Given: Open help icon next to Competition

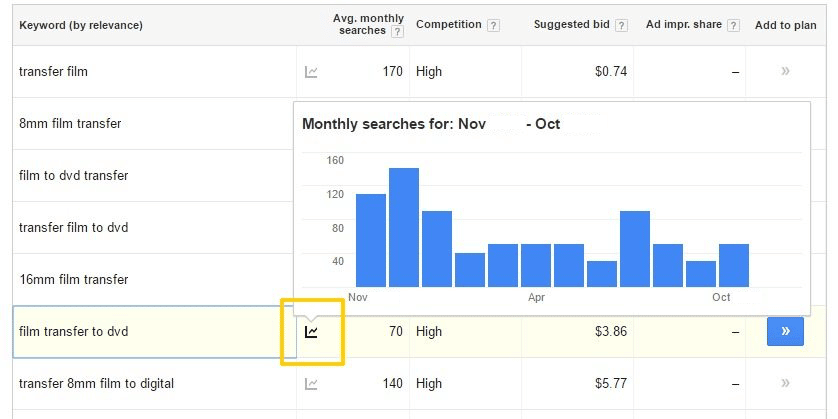Looking at the screenshot, I should pos(494,25).
